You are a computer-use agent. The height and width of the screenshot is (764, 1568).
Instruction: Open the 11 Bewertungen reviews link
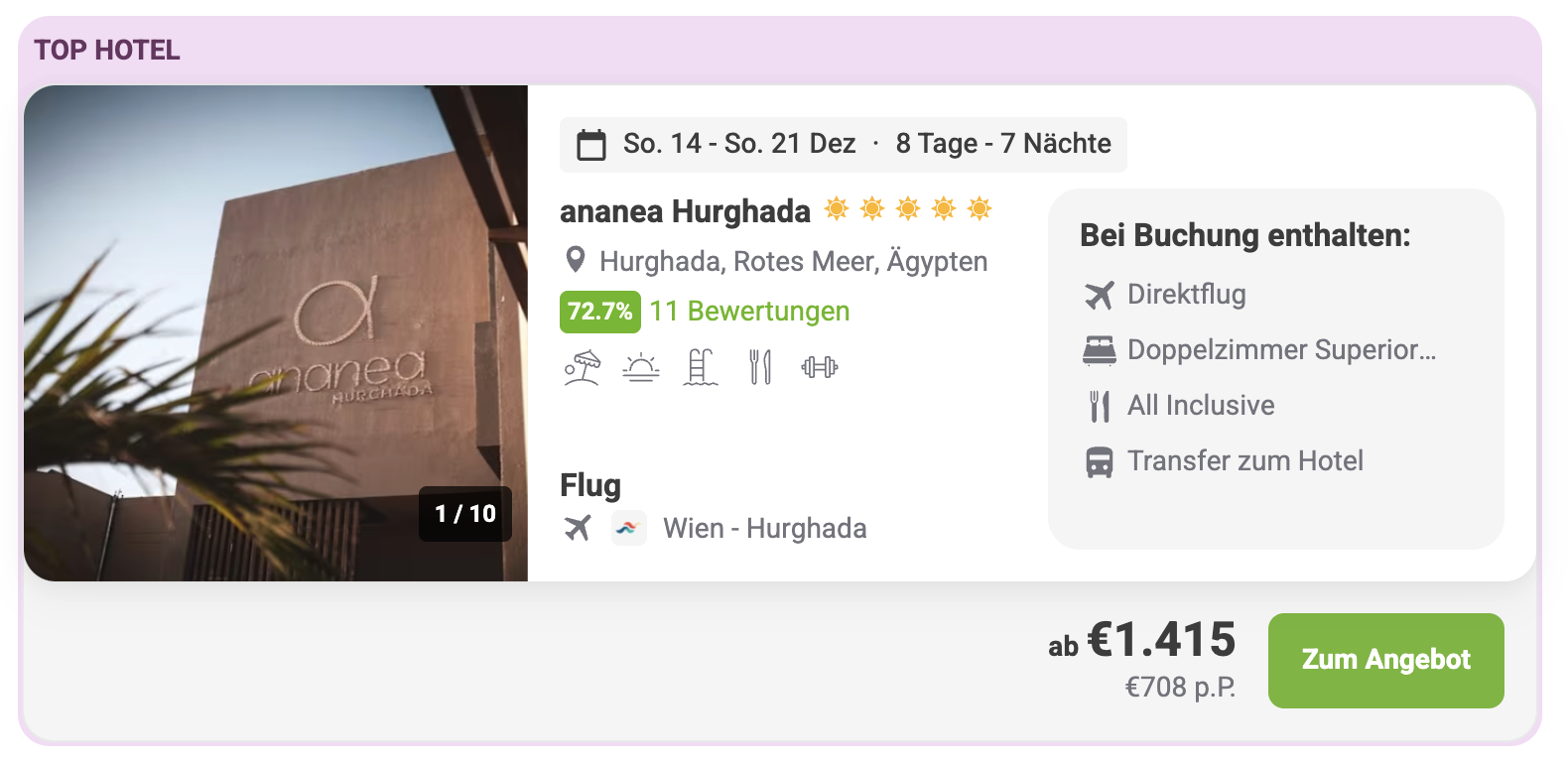point(749,312)
